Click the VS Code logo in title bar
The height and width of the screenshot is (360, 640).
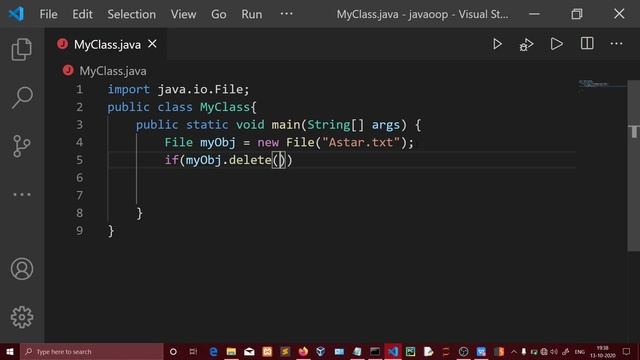coord(16,14)
